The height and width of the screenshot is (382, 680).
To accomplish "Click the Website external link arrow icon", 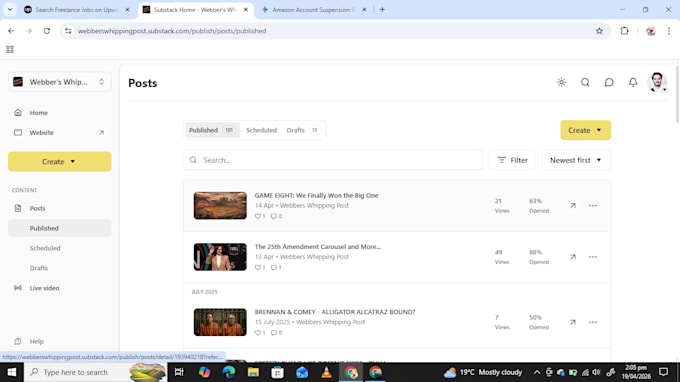I will [x=101, y=133].
